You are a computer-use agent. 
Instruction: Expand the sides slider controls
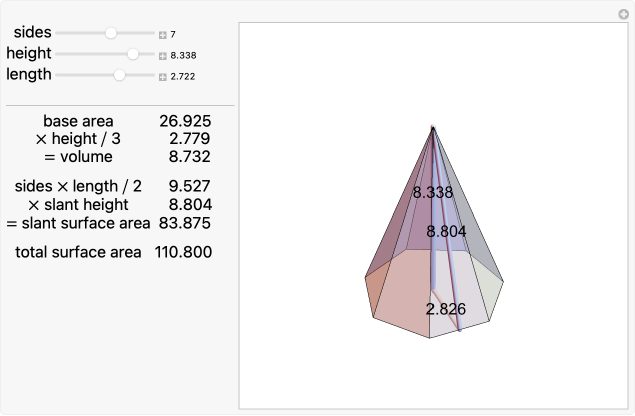pyautogui.click(x=162, y=34)
